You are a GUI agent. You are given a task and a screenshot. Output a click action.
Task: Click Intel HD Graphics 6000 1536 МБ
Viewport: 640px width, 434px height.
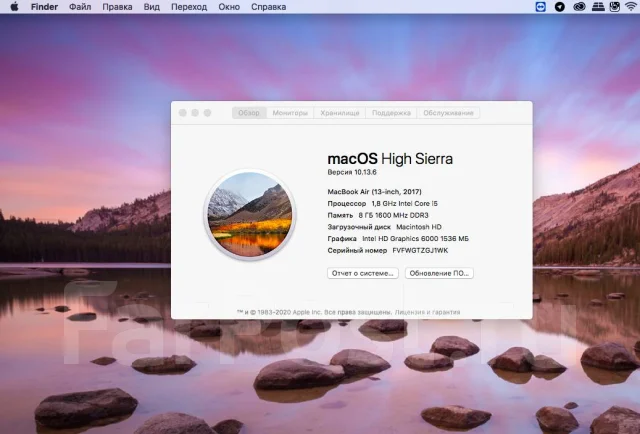416,238
